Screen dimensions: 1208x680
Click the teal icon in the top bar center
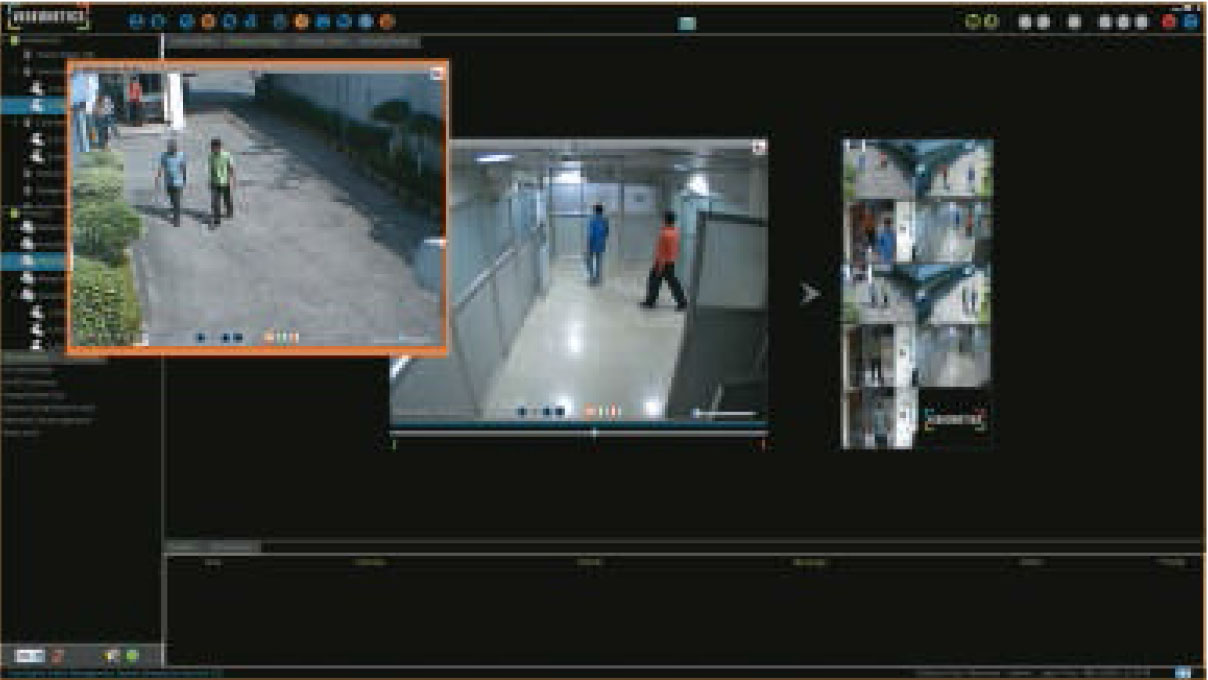686,23
